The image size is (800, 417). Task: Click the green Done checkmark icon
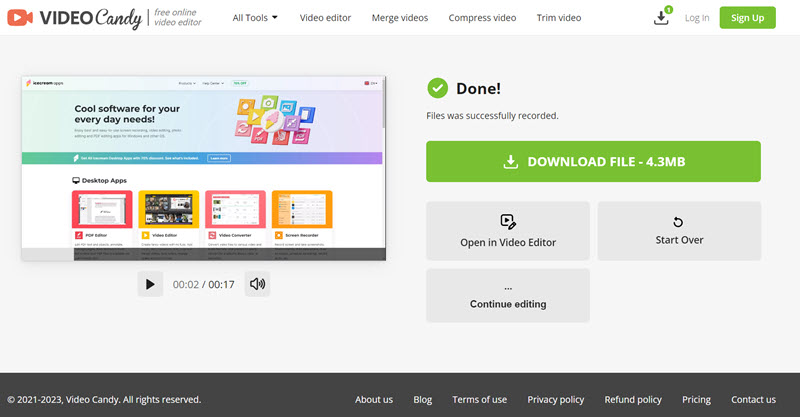tap(437, 88)
